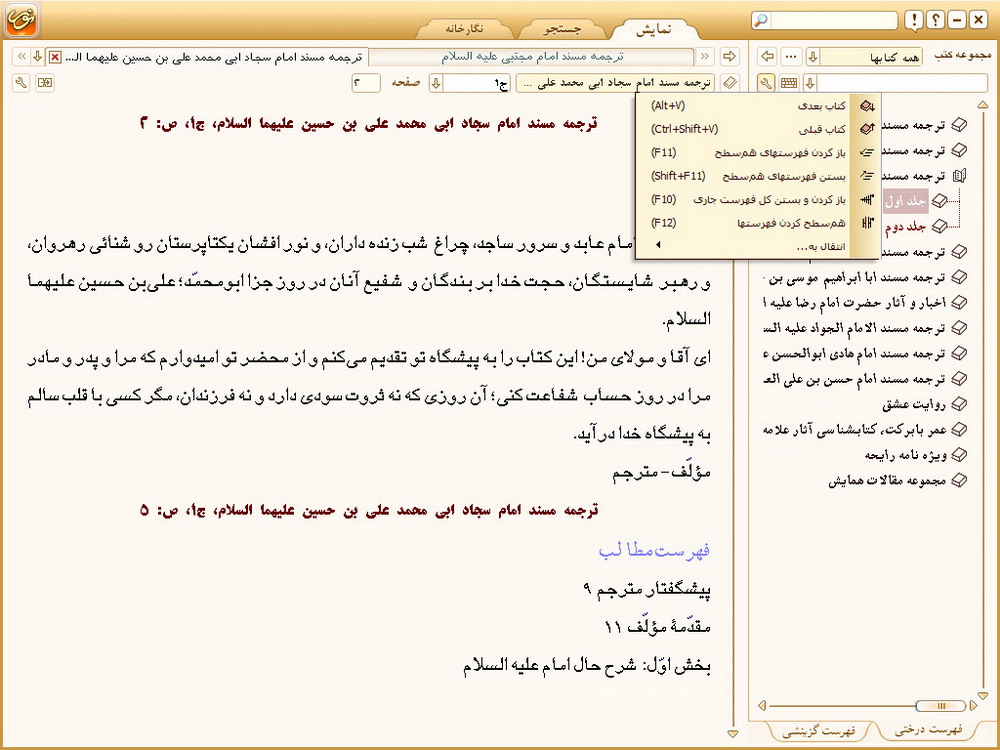Screen dimensions: 1000x750
Task: Select جلد اول in the tree
Action: tap(905, 202)
